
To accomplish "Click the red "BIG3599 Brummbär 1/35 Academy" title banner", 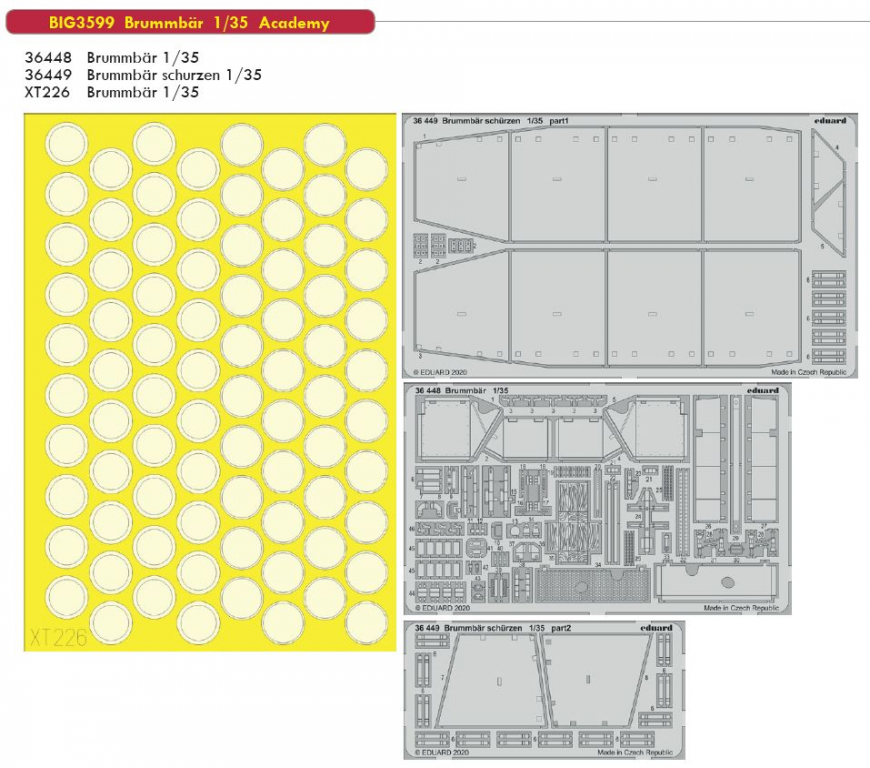I will tap(190, 22).
